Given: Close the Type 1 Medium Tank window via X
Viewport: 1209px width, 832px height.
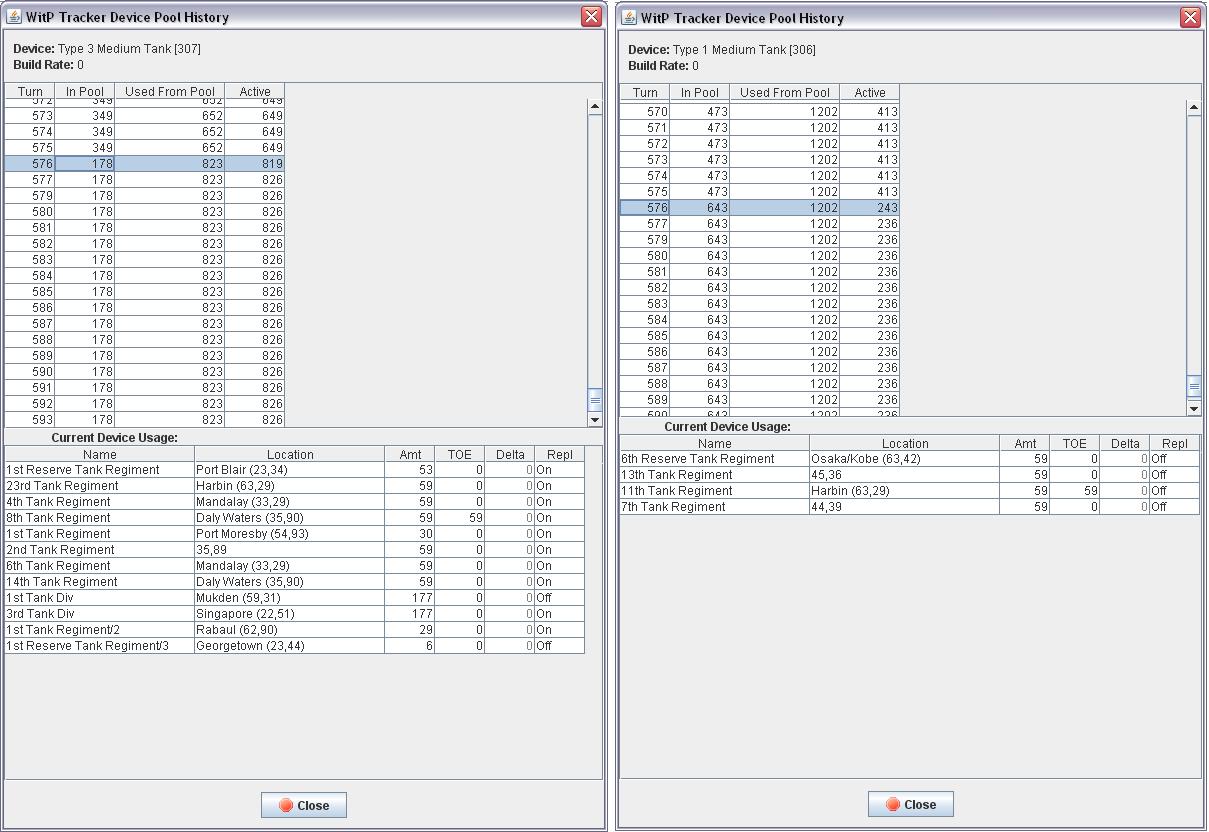Looking at the screenshot, I should 1190,17.
